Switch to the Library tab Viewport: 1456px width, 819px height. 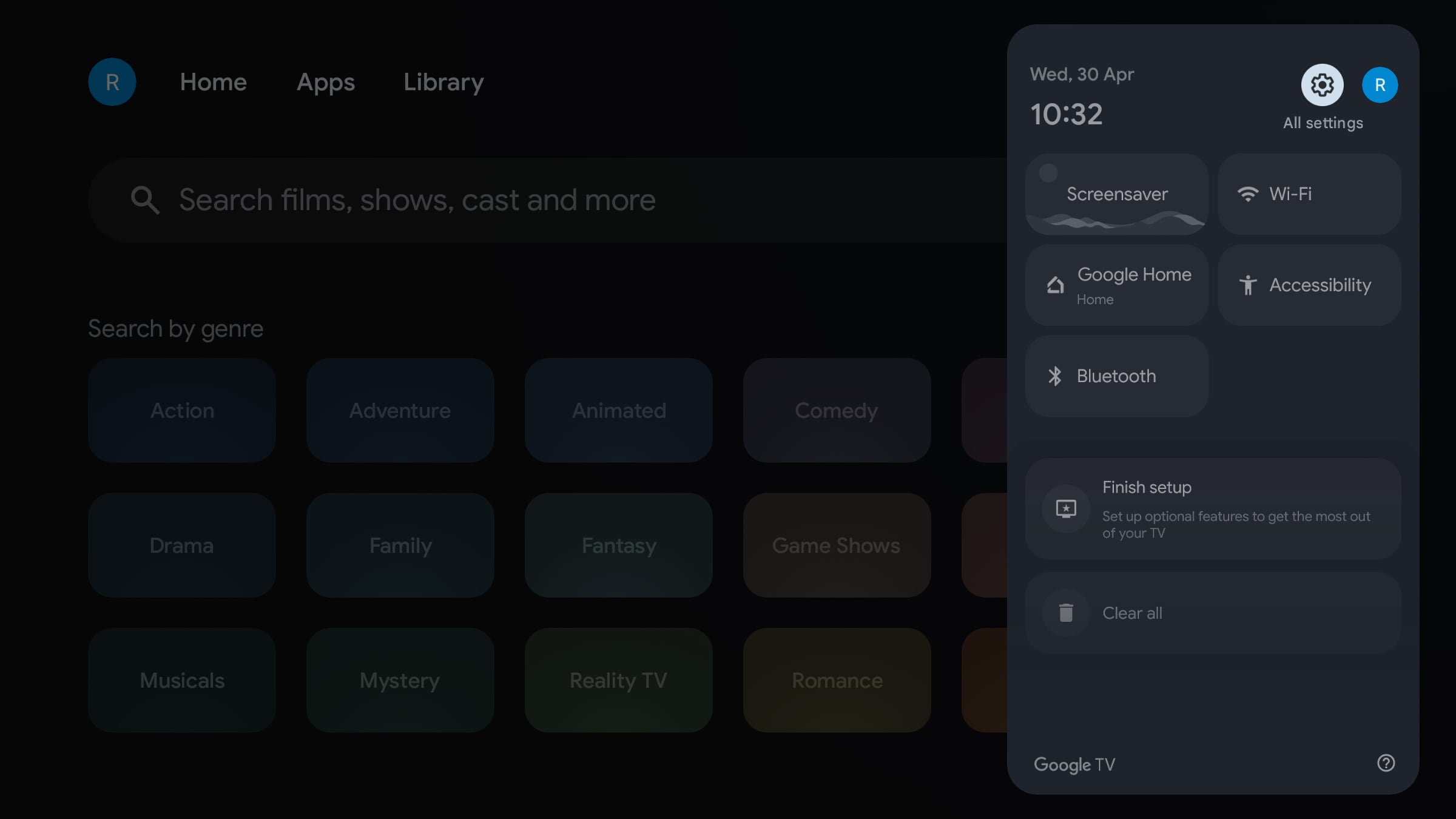coord(443,82)
